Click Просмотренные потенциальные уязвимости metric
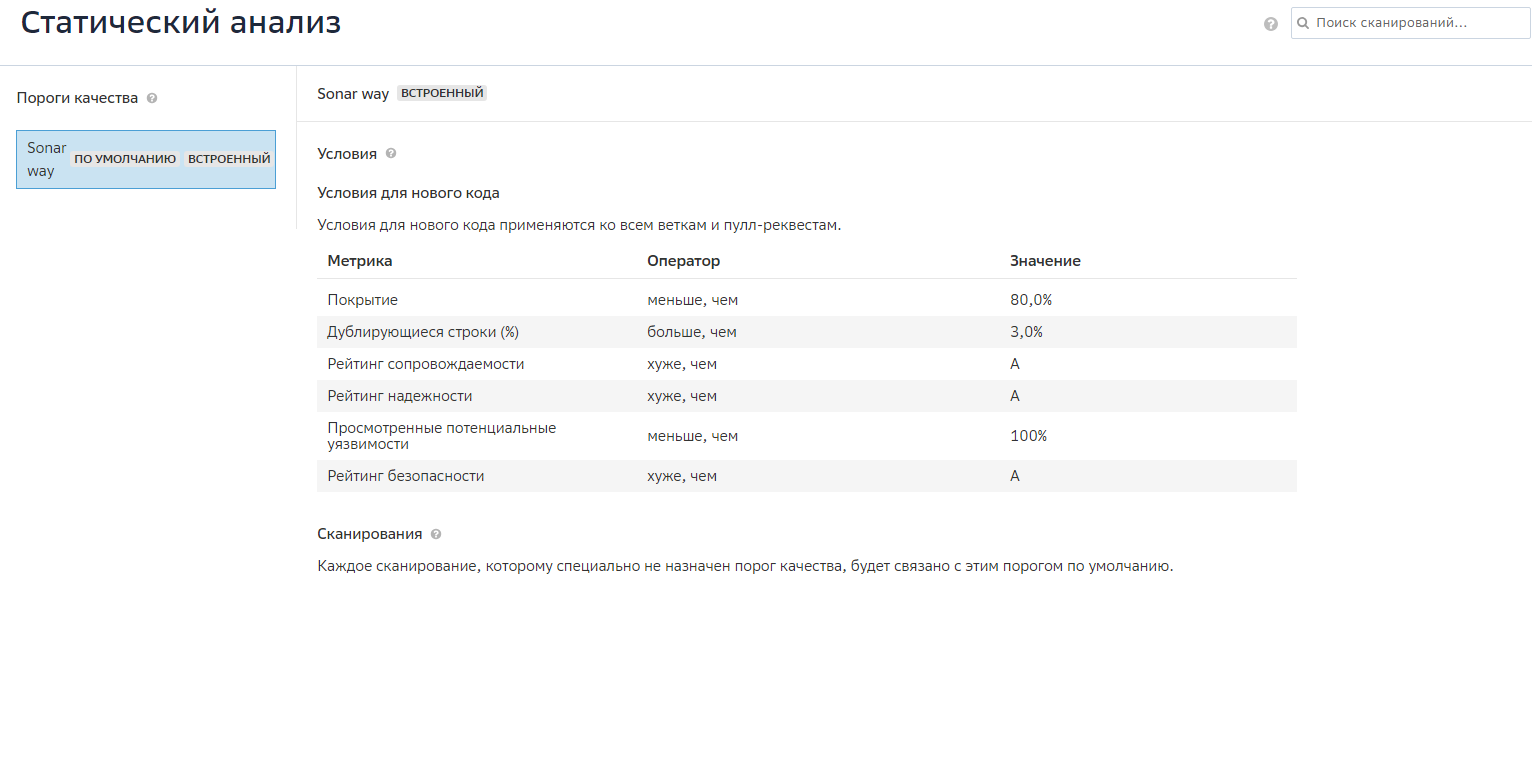Viewport: 1532px width, 781px height. tap(441, 436)
